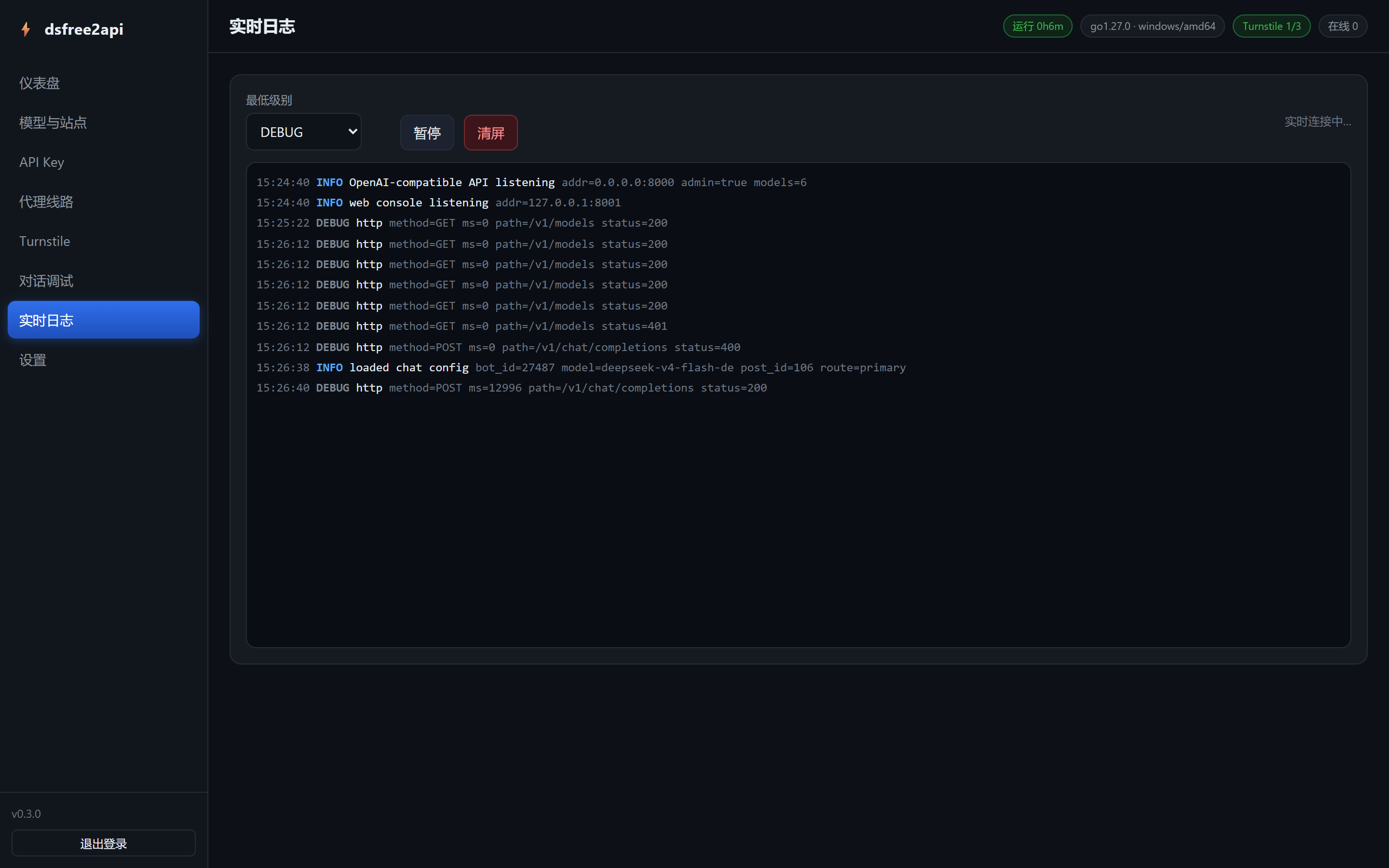Click the Turnstile 1/3 status badge
1389x868 pixels.
coord(1271,27)
